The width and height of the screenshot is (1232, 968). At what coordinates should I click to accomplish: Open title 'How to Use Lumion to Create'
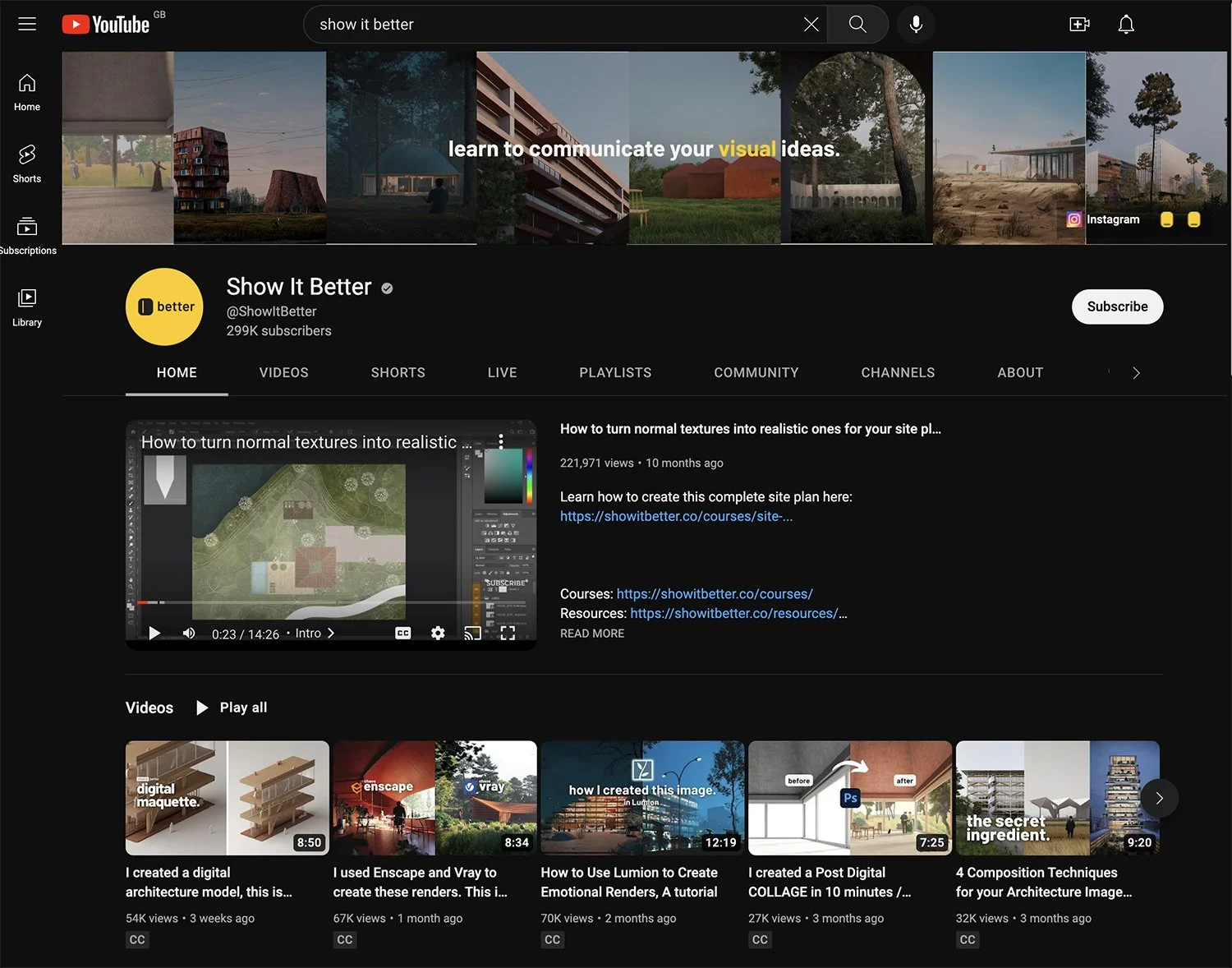click(x=629, y=882)
